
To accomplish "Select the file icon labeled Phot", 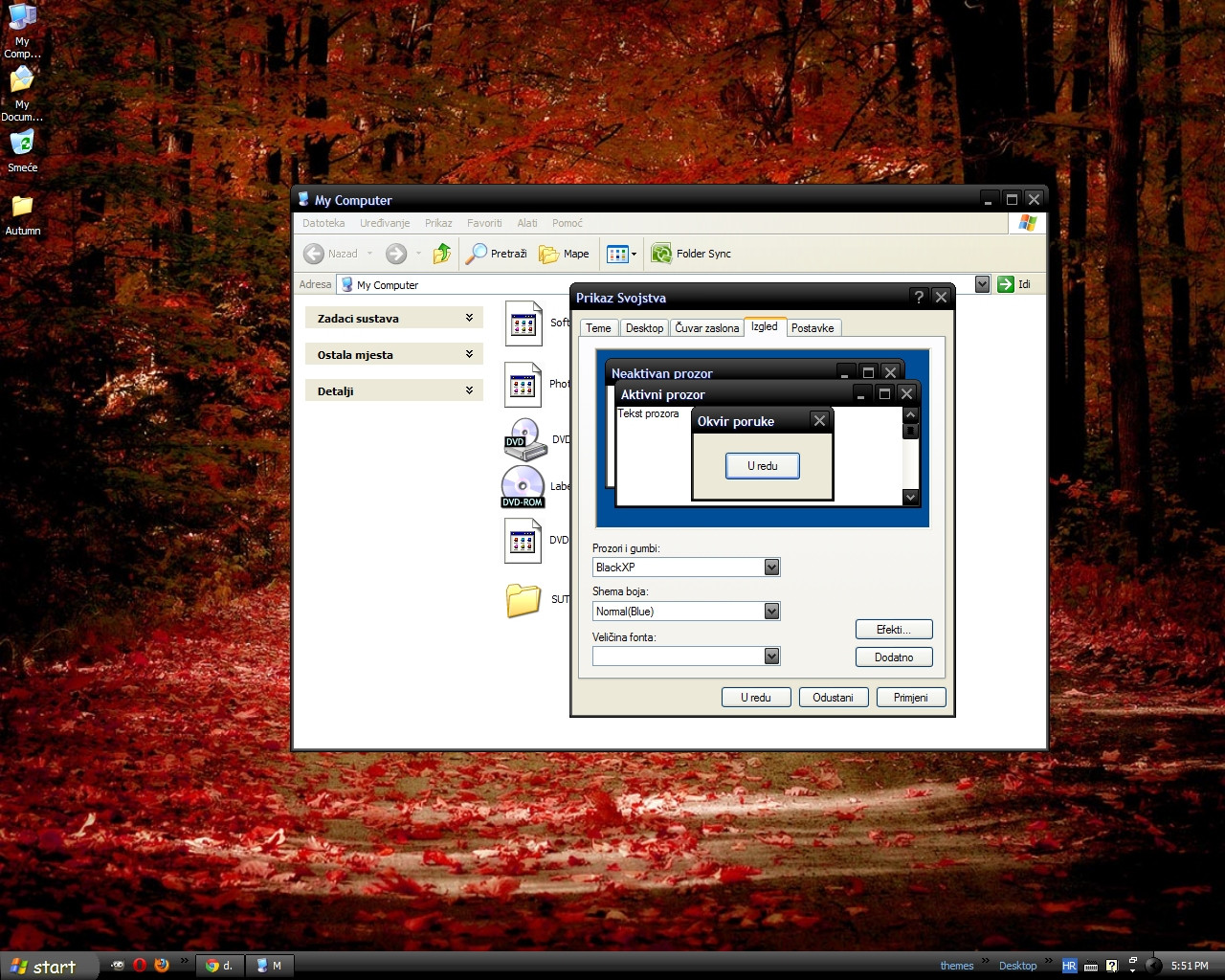I will [523, 385].
